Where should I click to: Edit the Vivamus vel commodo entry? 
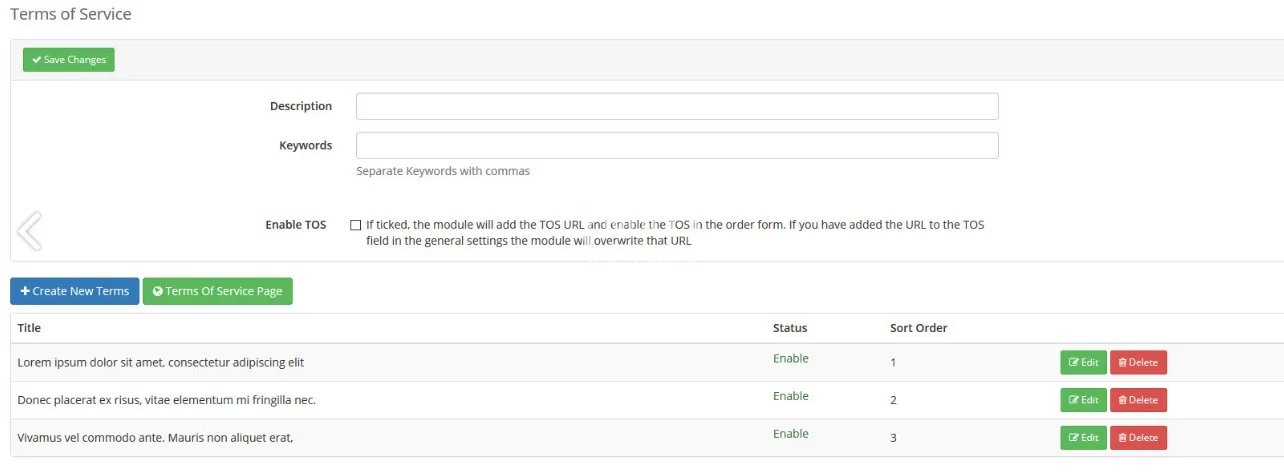coord(1083,438)
